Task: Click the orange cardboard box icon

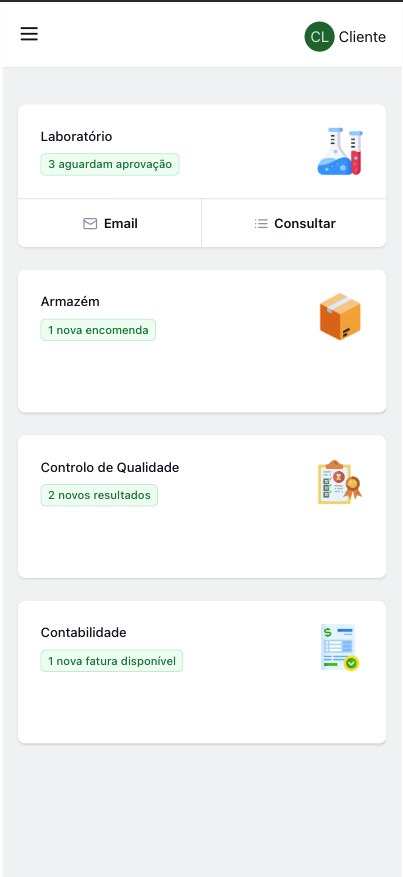Action: [x=340, y=317]
